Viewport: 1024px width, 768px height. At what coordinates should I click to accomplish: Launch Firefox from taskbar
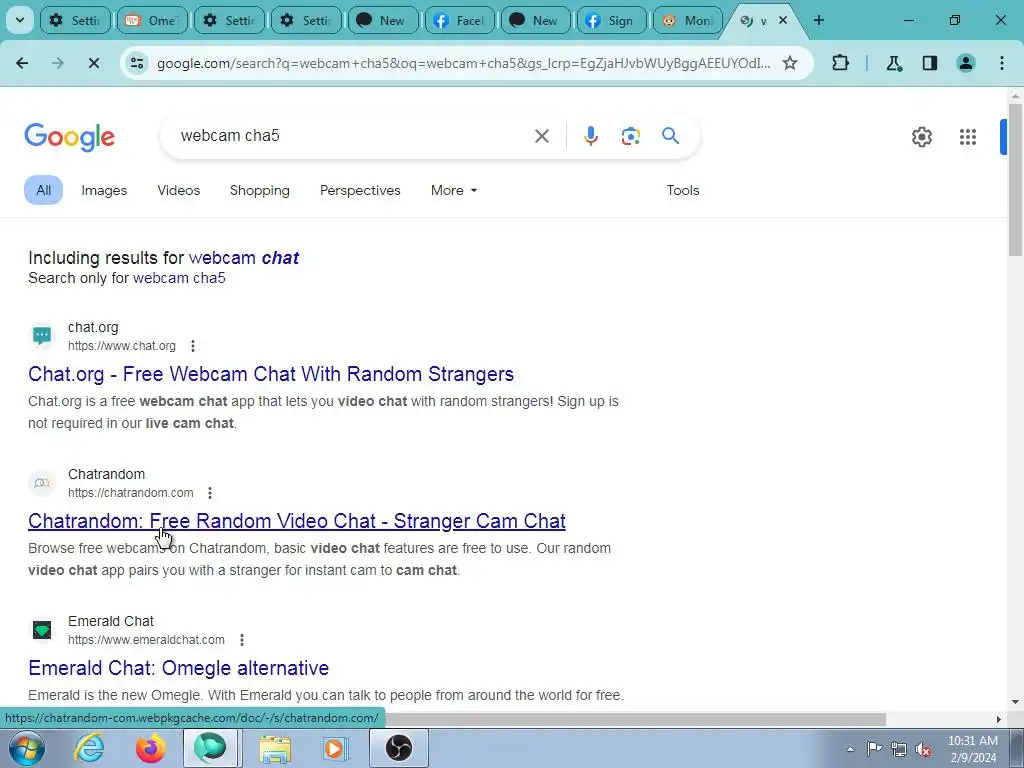[x=150, y=747]
